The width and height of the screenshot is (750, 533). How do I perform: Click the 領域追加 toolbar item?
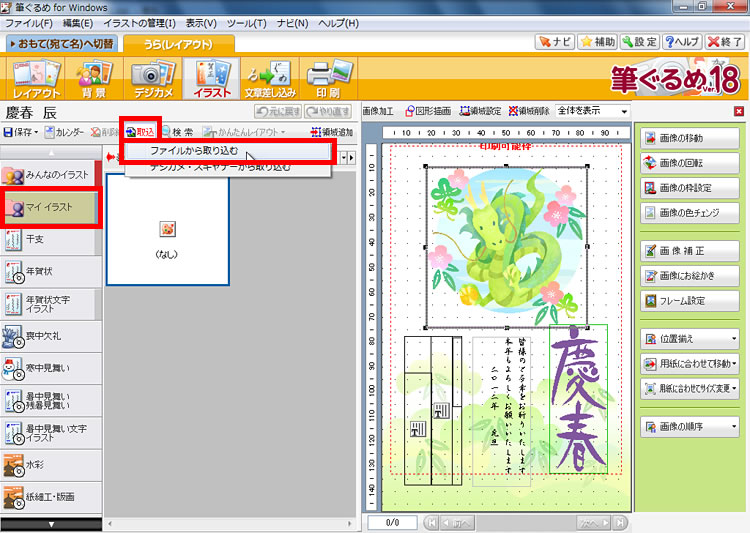pos(331,132)
